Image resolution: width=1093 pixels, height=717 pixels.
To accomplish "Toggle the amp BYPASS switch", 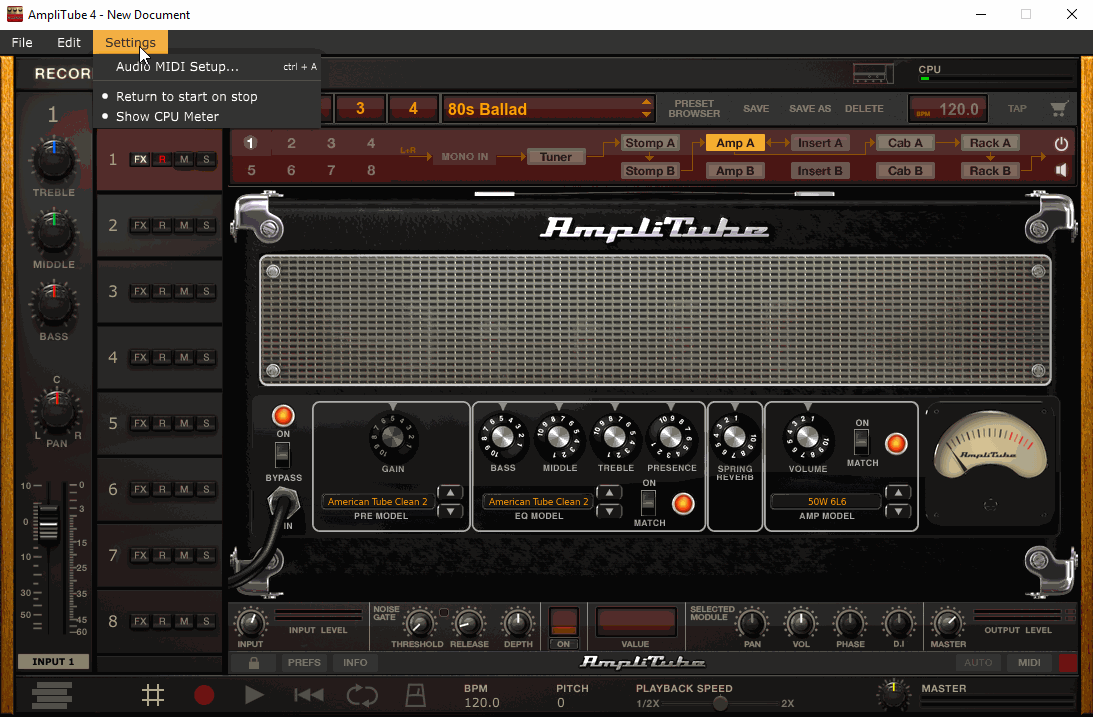I will pos(283,455).
